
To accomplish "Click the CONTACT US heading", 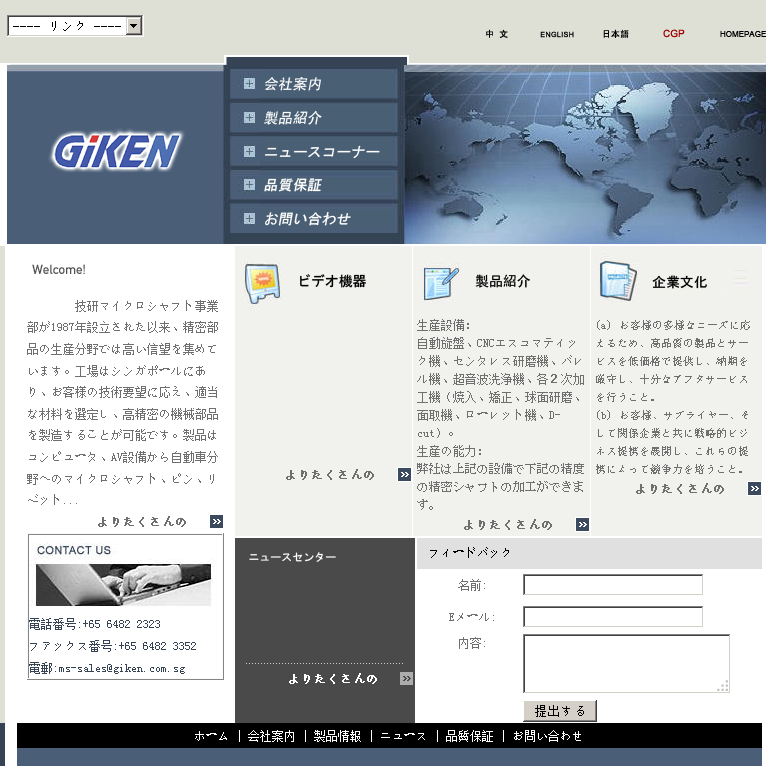I will [74, 551].
